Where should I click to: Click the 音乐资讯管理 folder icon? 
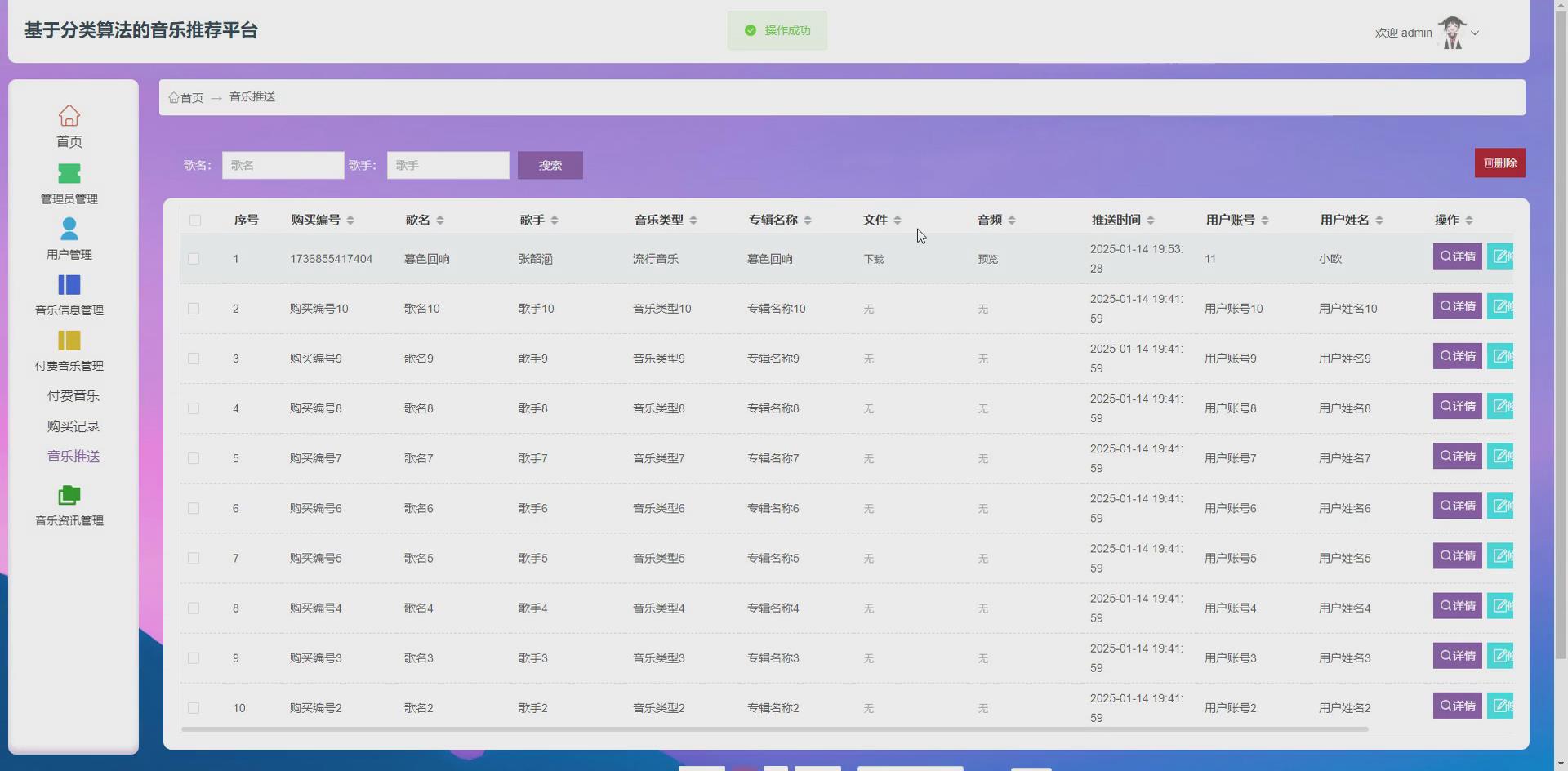coord(69,494)
